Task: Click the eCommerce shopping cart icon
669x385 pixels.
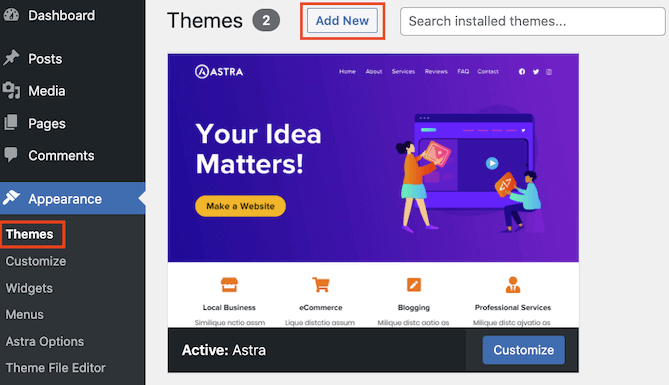Action: click(x=321, y=284)
